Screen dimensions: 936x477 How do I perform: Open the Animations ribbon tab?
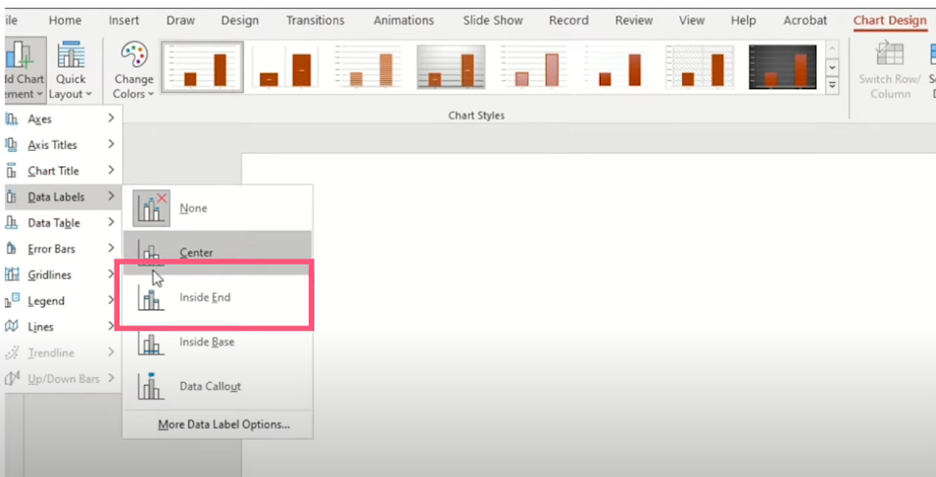(x=403, y=20)
